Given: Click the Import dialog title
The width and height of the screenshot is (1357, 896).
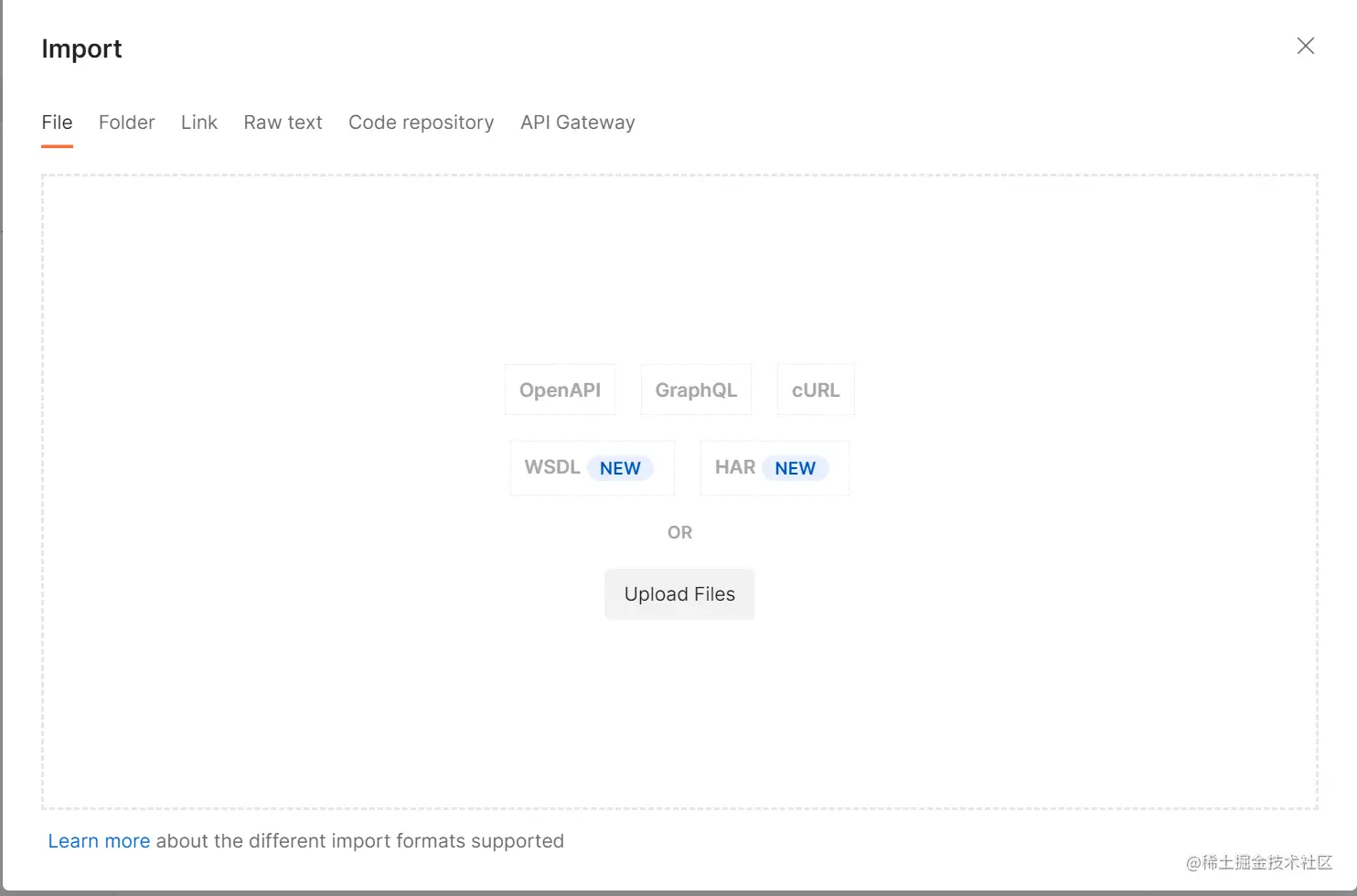Looking at the screenshot, I should pyautogui.click(x=81, y=48).
